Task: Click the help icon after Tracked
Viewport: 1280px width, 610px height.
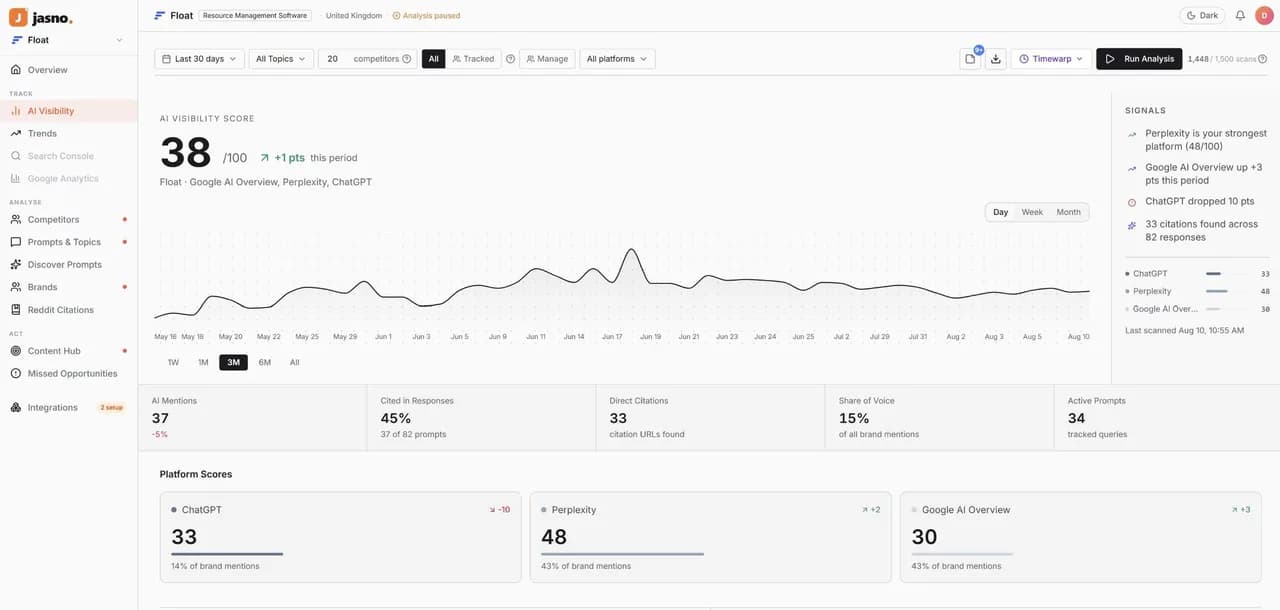Action: click(x=510, y=59)
